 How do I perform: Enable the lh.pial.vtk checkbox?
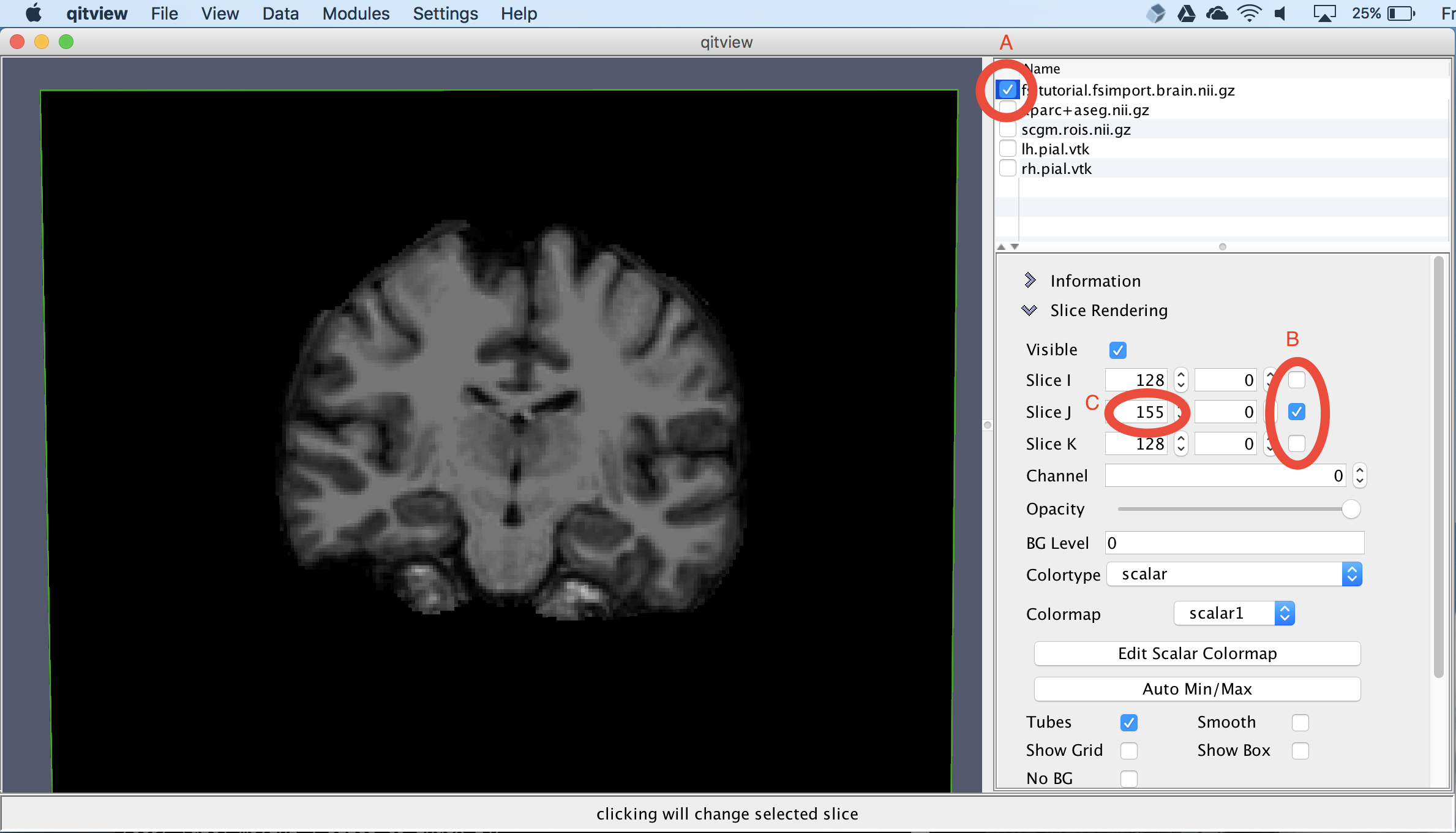[x=1007, y=149]
